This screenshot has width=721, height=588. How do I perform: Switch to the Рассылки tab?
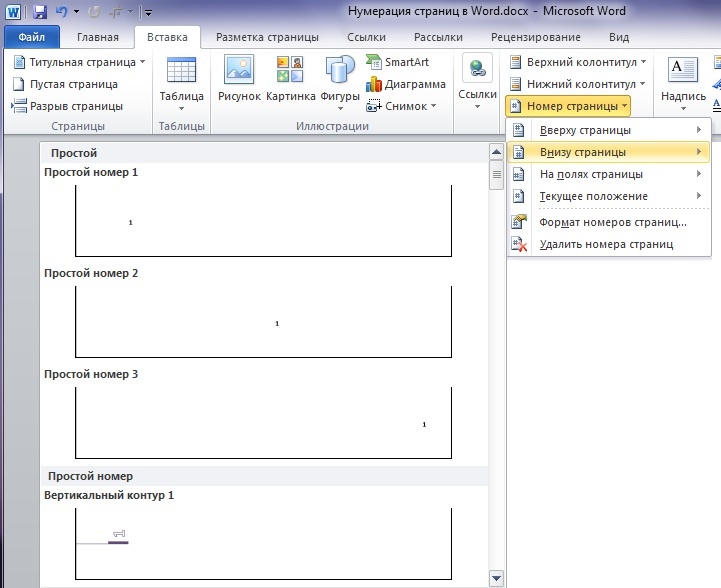point(438,37)
